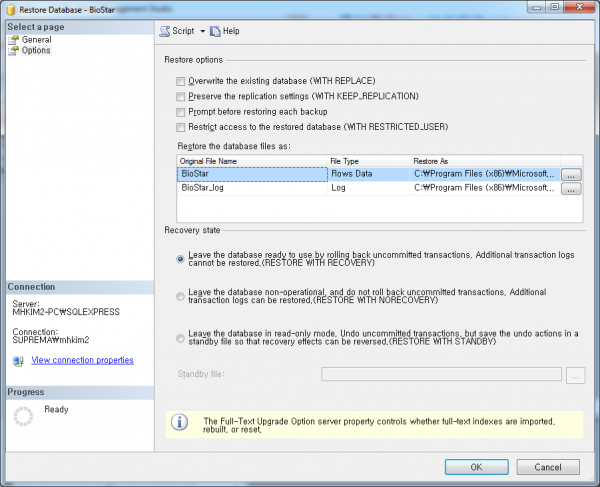
Task: Browse restore path for BioStar data file
Action: pyautogui.click(x=571, y=174)
